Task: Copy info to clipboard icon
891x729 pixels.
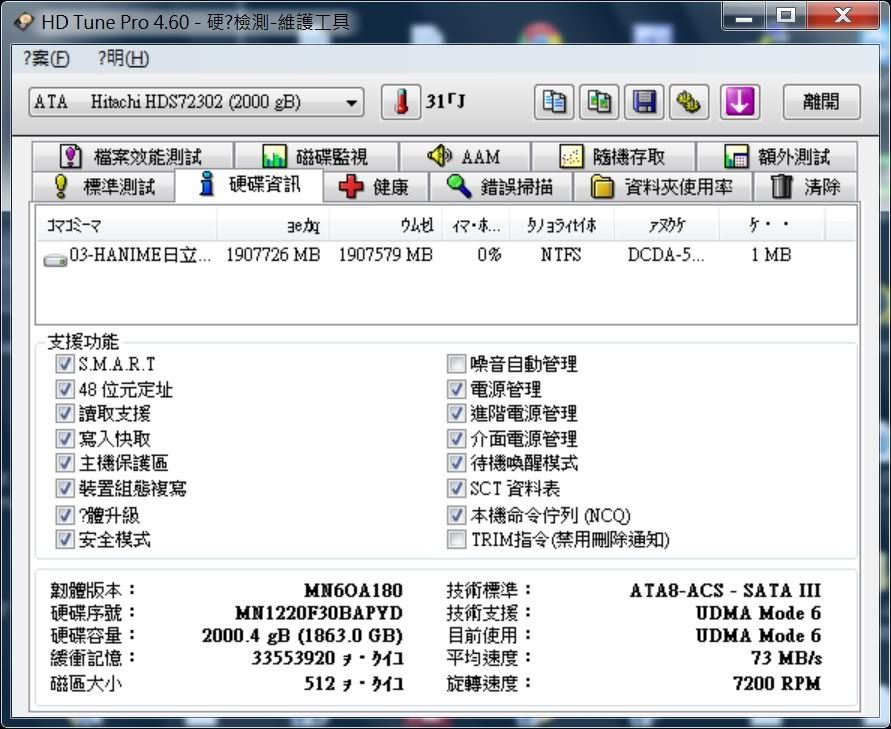Action: [554, 102]
